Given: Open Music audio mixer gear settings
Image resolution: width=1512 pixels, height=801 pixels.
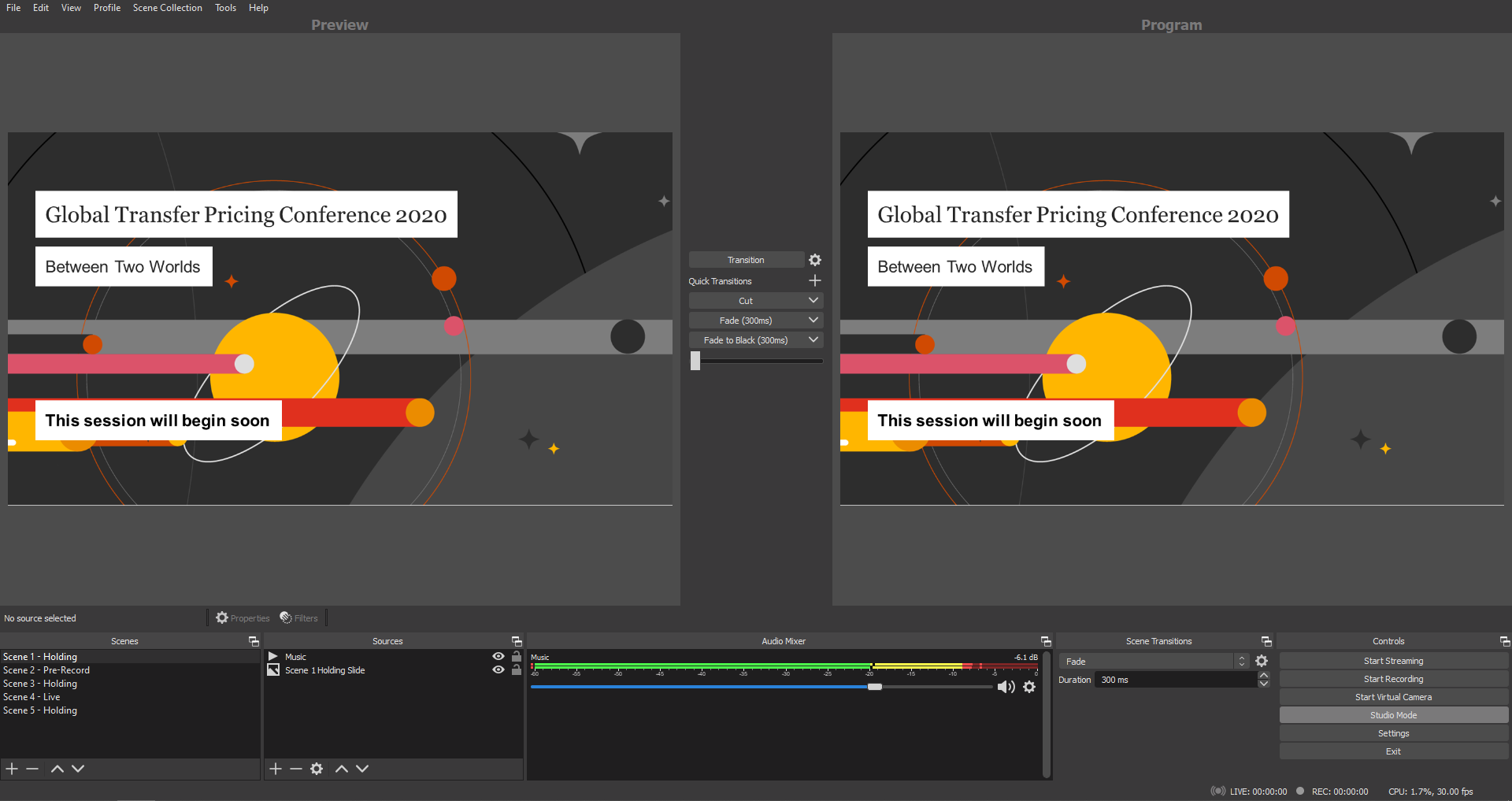Looking at the screenshot, I should pyautogui.click(x=1029, y=687).
